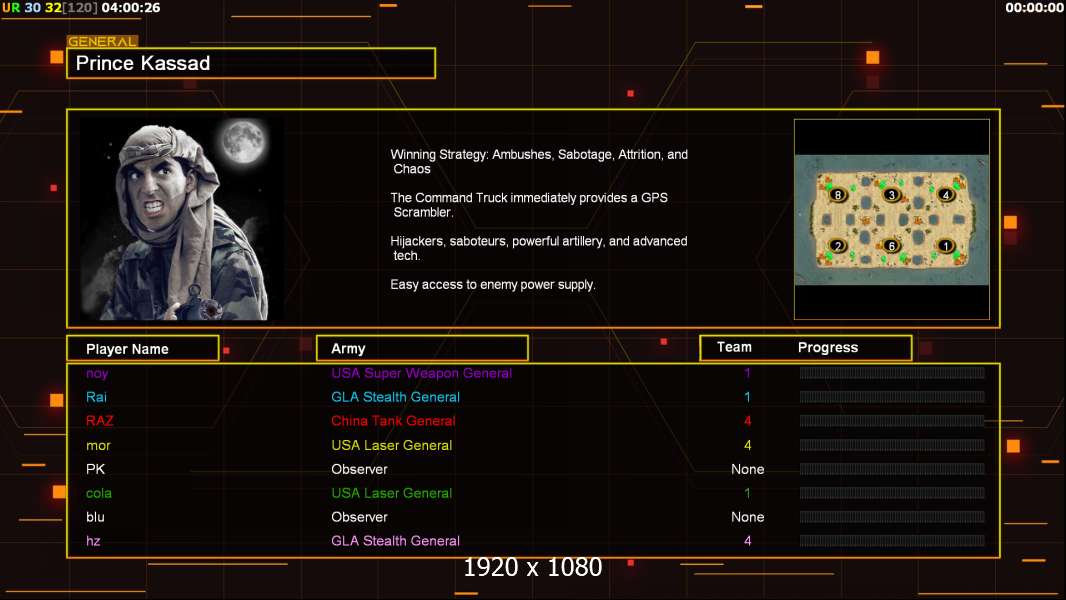The height and width of the screenshot is (600, 1066).
Task: Click noy's team number
Action: [x=747, y=373]
